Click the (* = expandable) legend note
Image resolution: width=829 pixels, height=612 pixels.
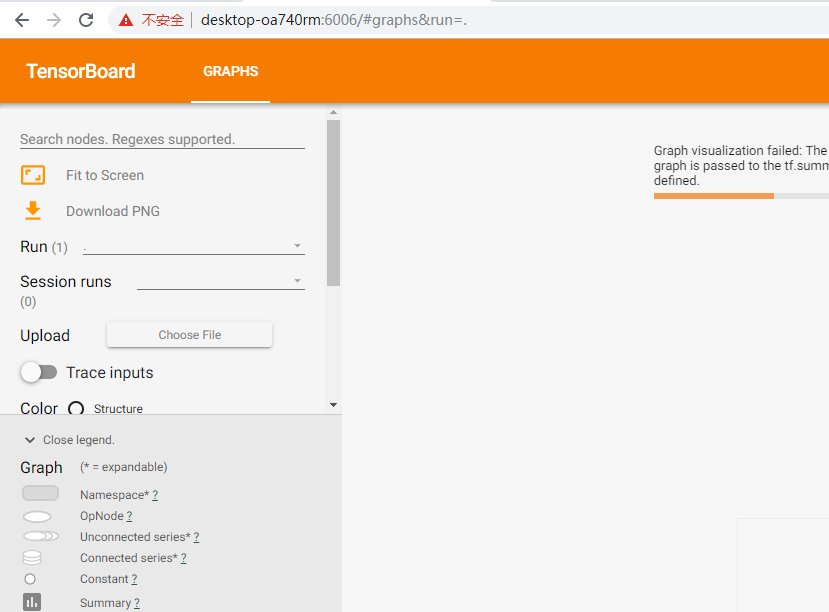coord(124,467)
